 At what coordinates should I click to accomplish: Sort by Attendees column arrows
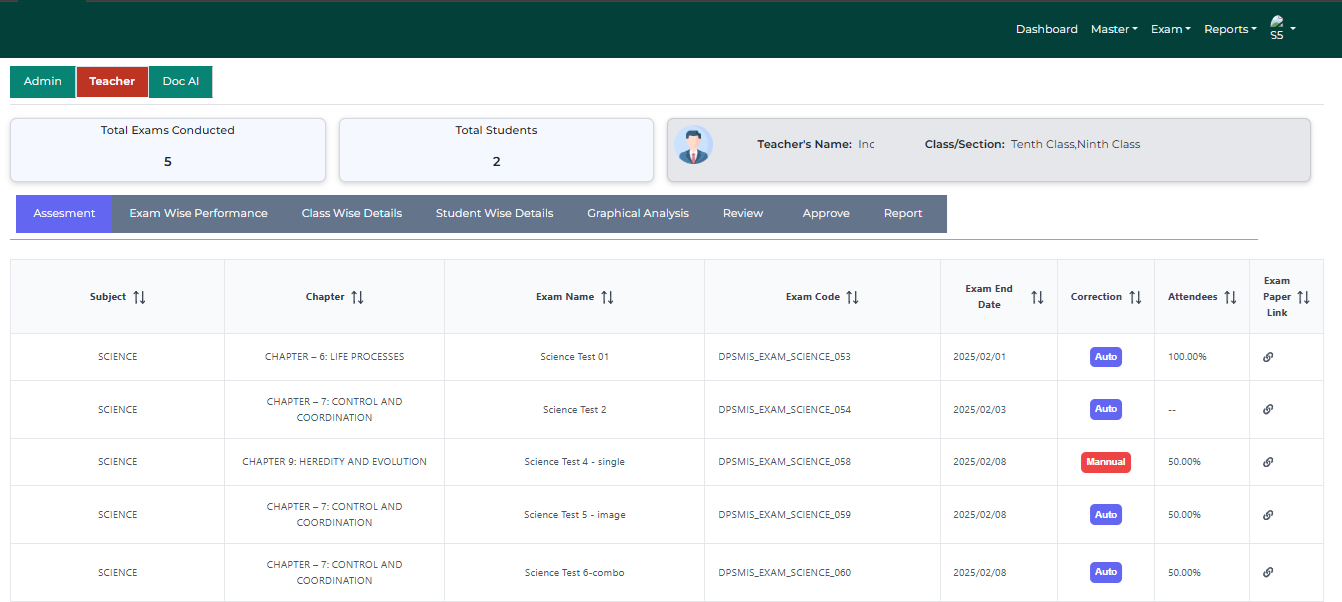click(1230, 297)
